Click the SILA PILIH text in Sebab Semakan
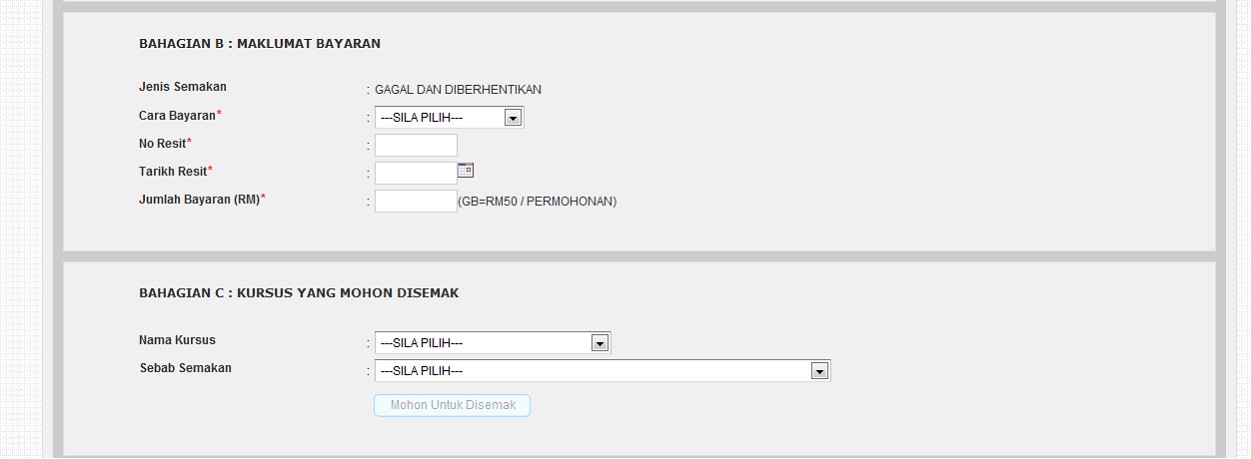Screen dimensions: 1251x459 click(x=421, y=372)
